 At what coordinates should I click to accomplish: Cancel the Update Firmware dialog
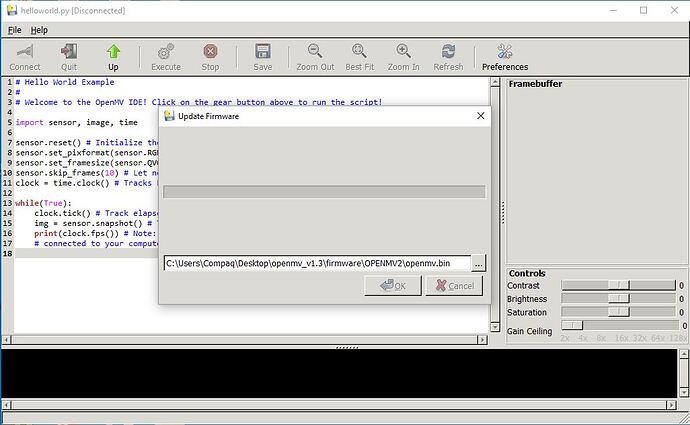pos(455,286)
